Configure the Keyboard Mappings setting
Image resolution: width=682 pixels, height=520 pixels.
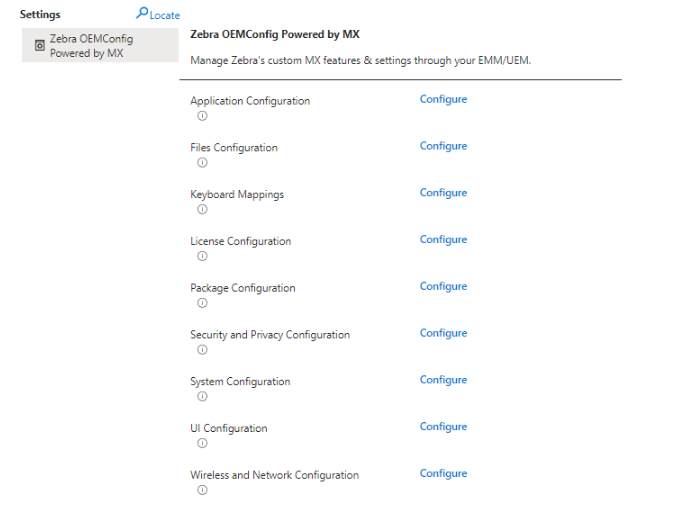pyautogui.click(x=443, y=193)
